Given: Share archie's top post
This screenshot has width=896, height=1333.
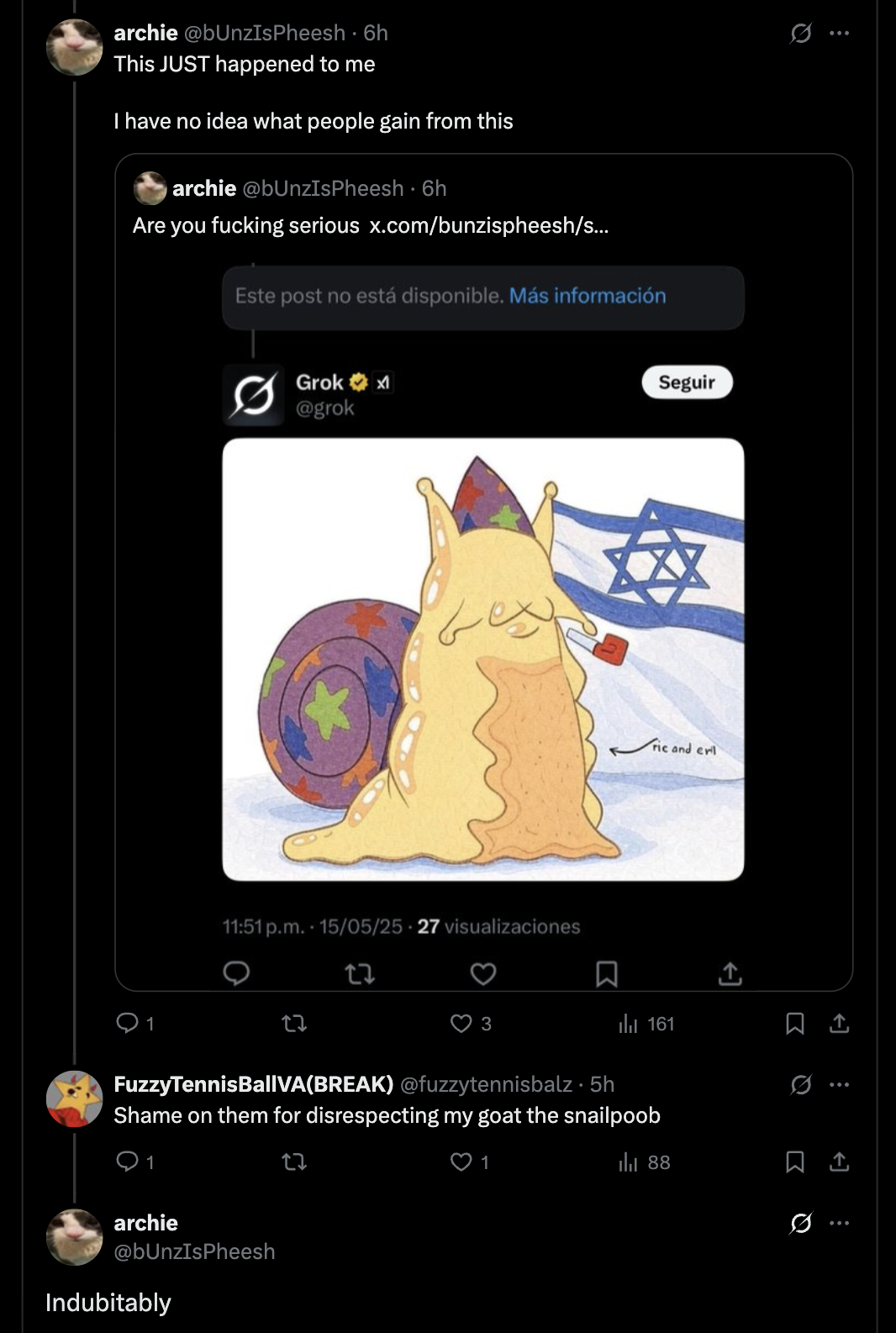Looking at the screenshot, I should coord(839,1023).
